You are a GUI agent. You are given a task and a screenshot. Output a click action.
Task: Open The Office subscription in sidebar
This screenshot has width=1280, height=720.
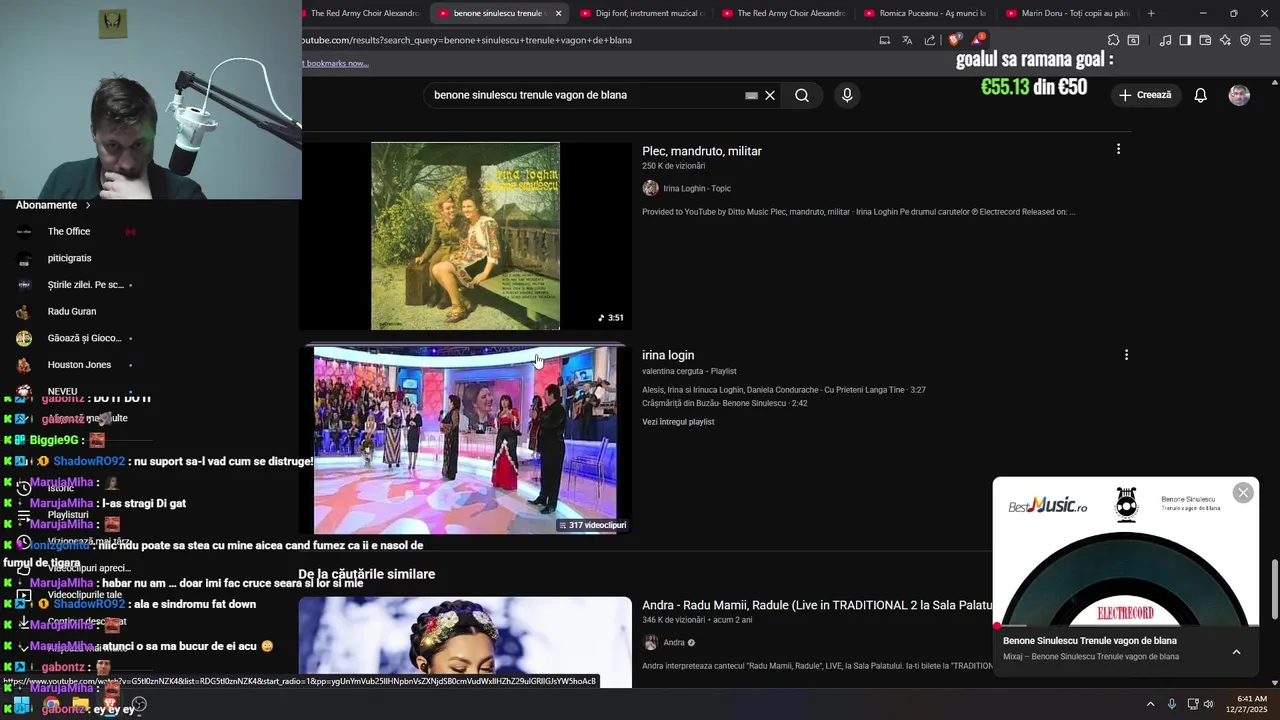[x=69, y=231]
